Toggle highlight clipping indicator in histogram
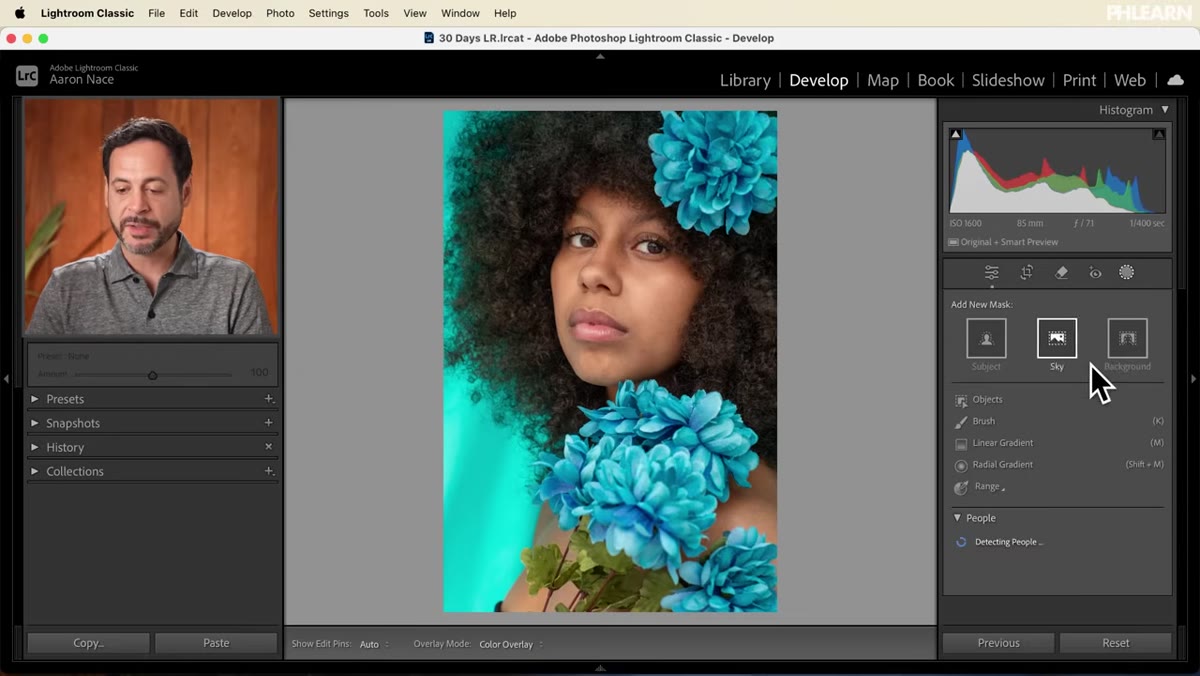 point(1159,134)
